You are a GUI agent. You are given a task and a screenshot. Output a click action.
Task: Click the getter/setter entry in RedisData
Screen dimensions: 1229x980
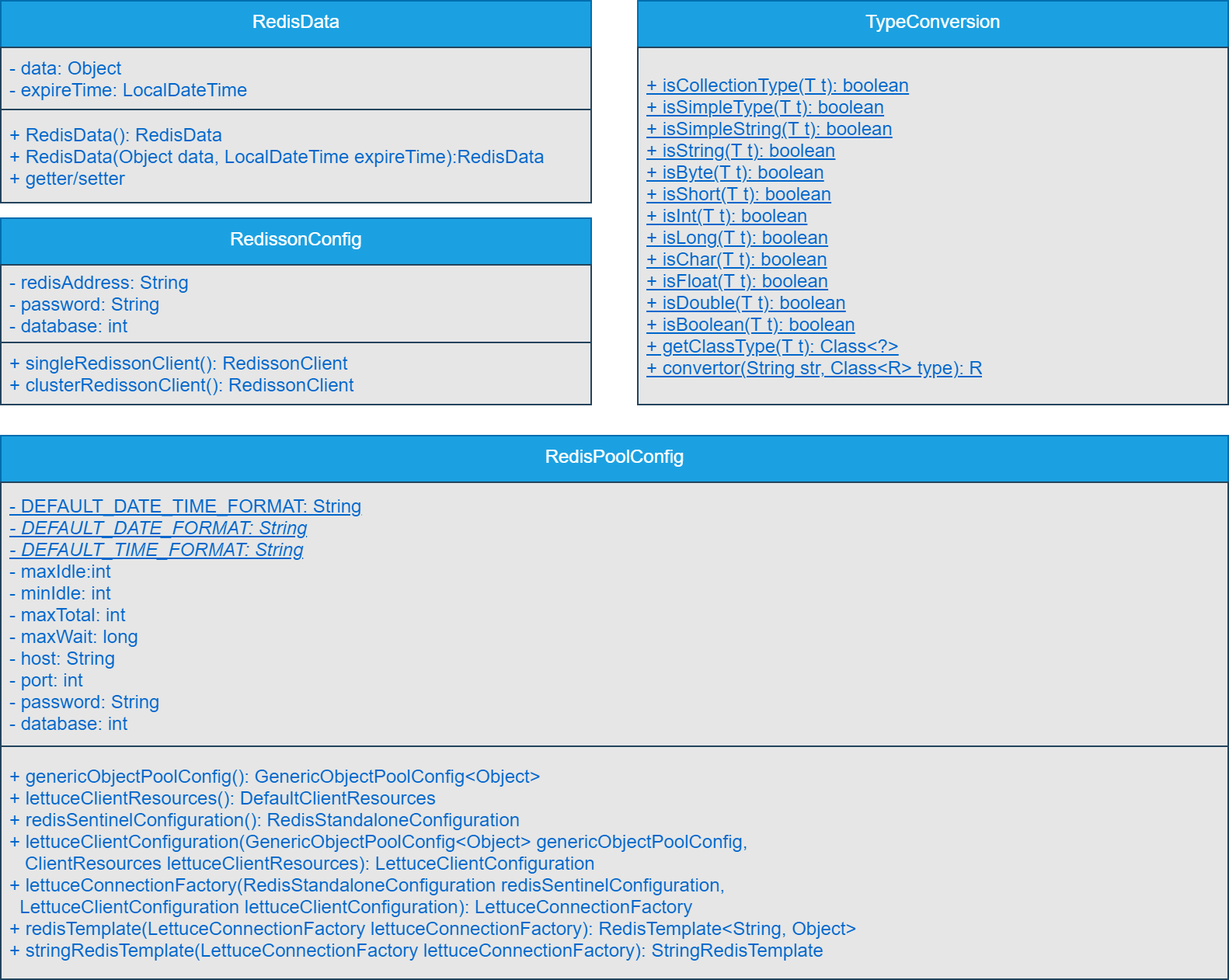click(x=68, y=179)
